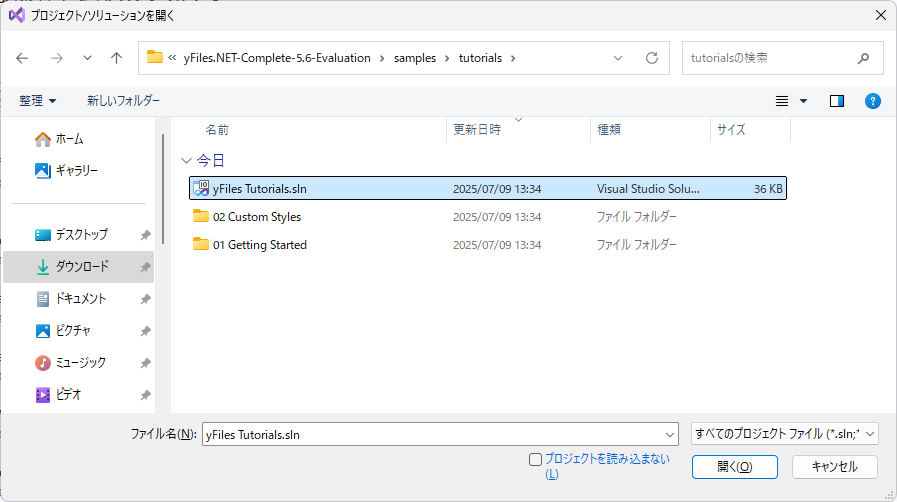Click the back navigation arrow
The width and height of the screenshot is (897, 502).
coord(23,58)
